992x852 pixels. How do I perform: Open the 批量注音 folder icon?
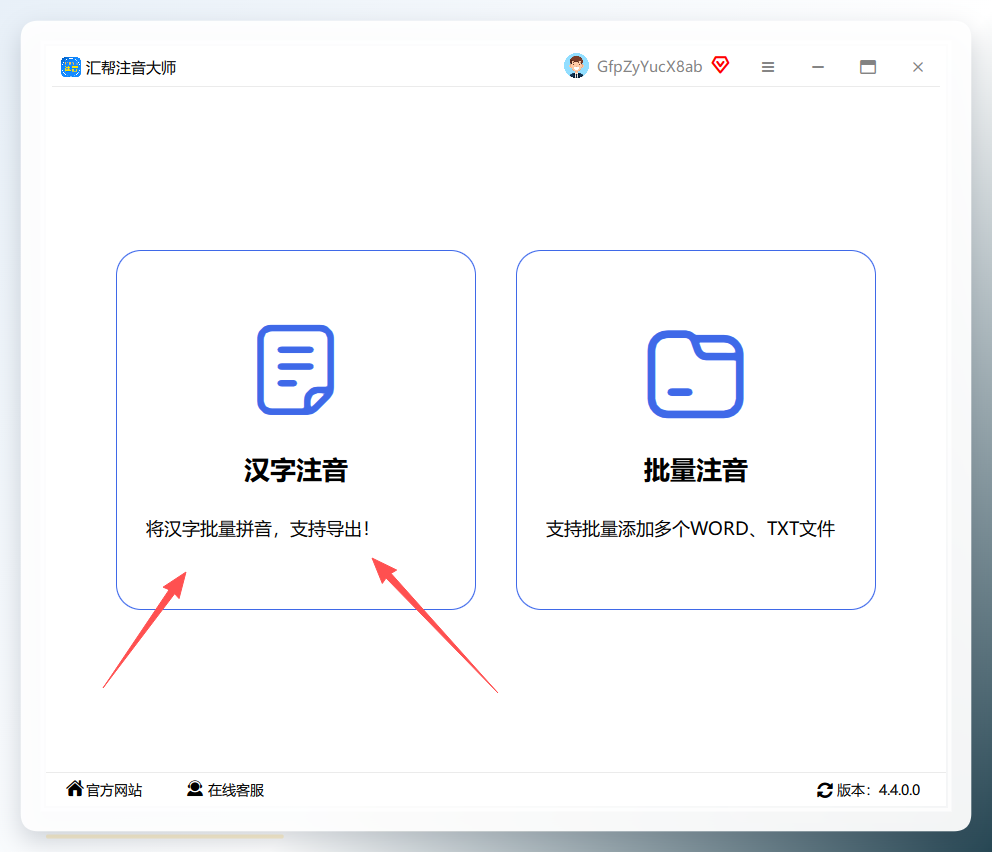[695, 374]
